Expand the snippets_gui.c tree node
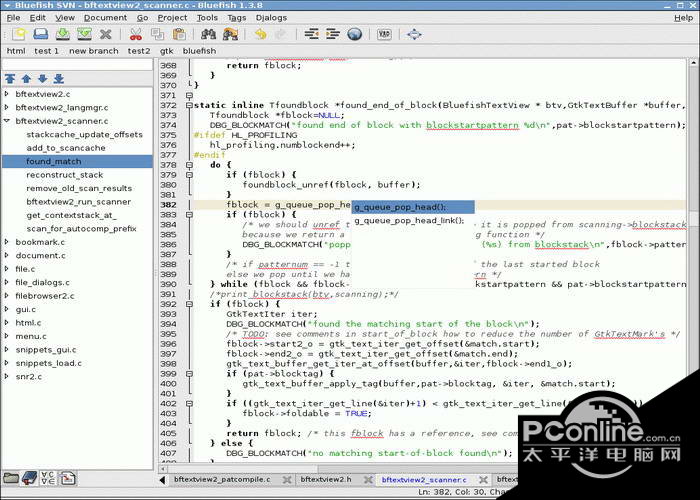The width and height of the screenshot is (700, 500). pos(8,350)
